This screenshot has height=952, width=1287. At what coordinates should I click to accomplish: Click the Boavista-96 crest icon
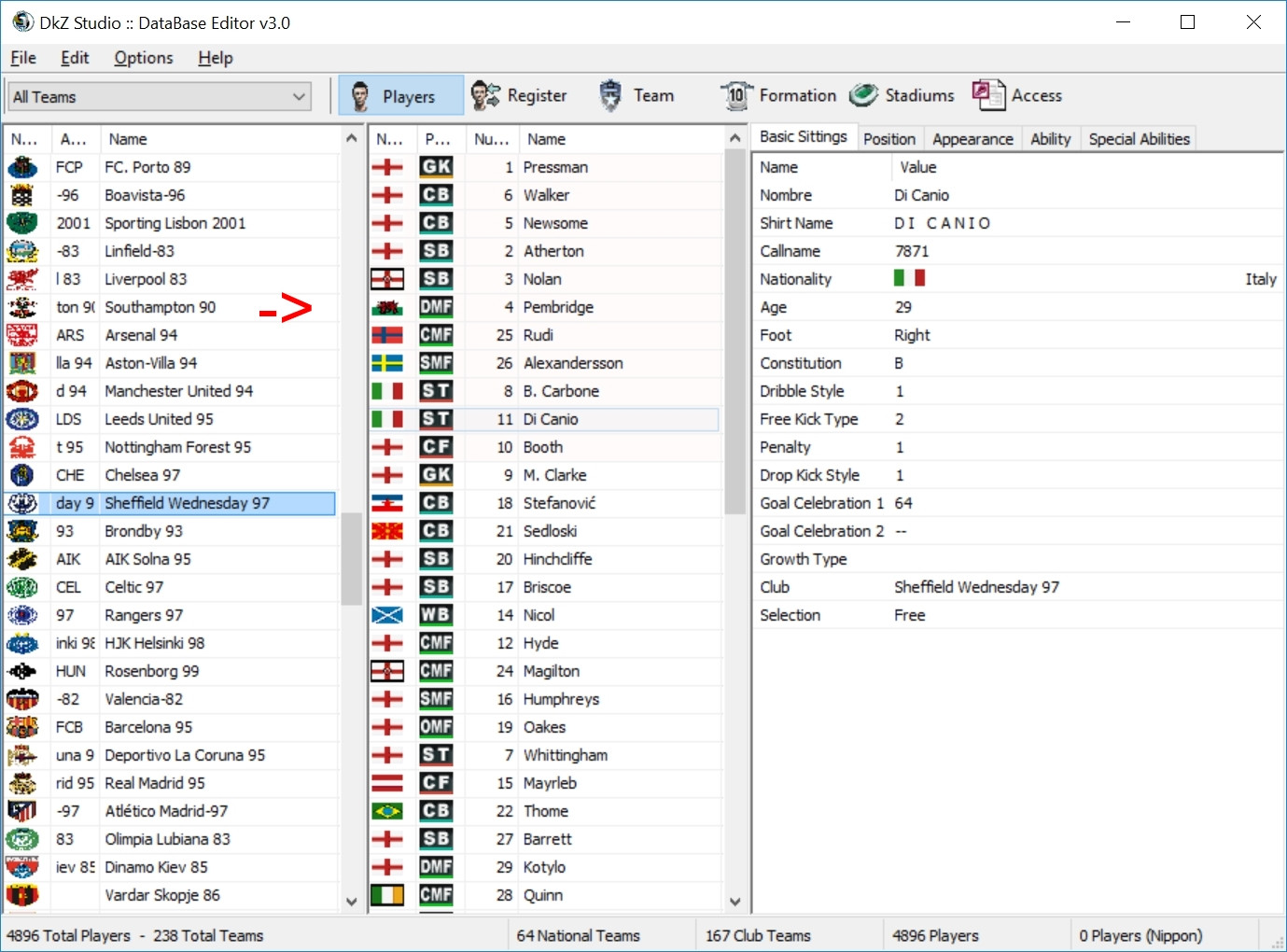point(22,195)
